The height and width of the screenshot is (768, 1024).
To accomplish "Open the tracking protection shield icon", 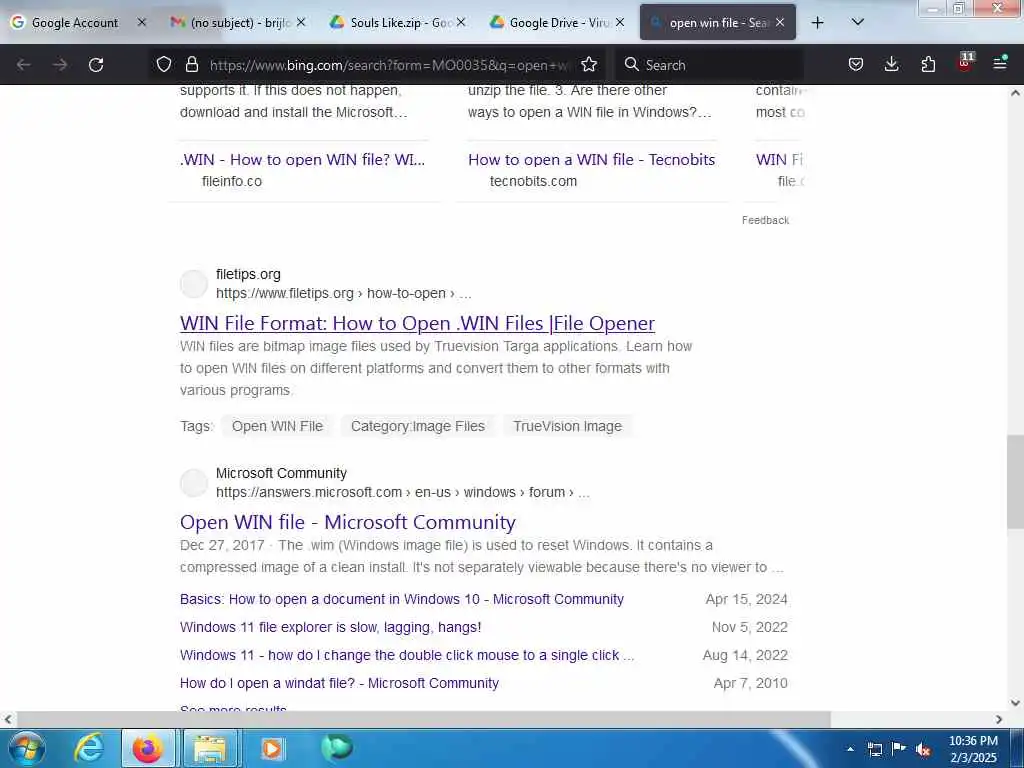I will click(x=164, y=64).
